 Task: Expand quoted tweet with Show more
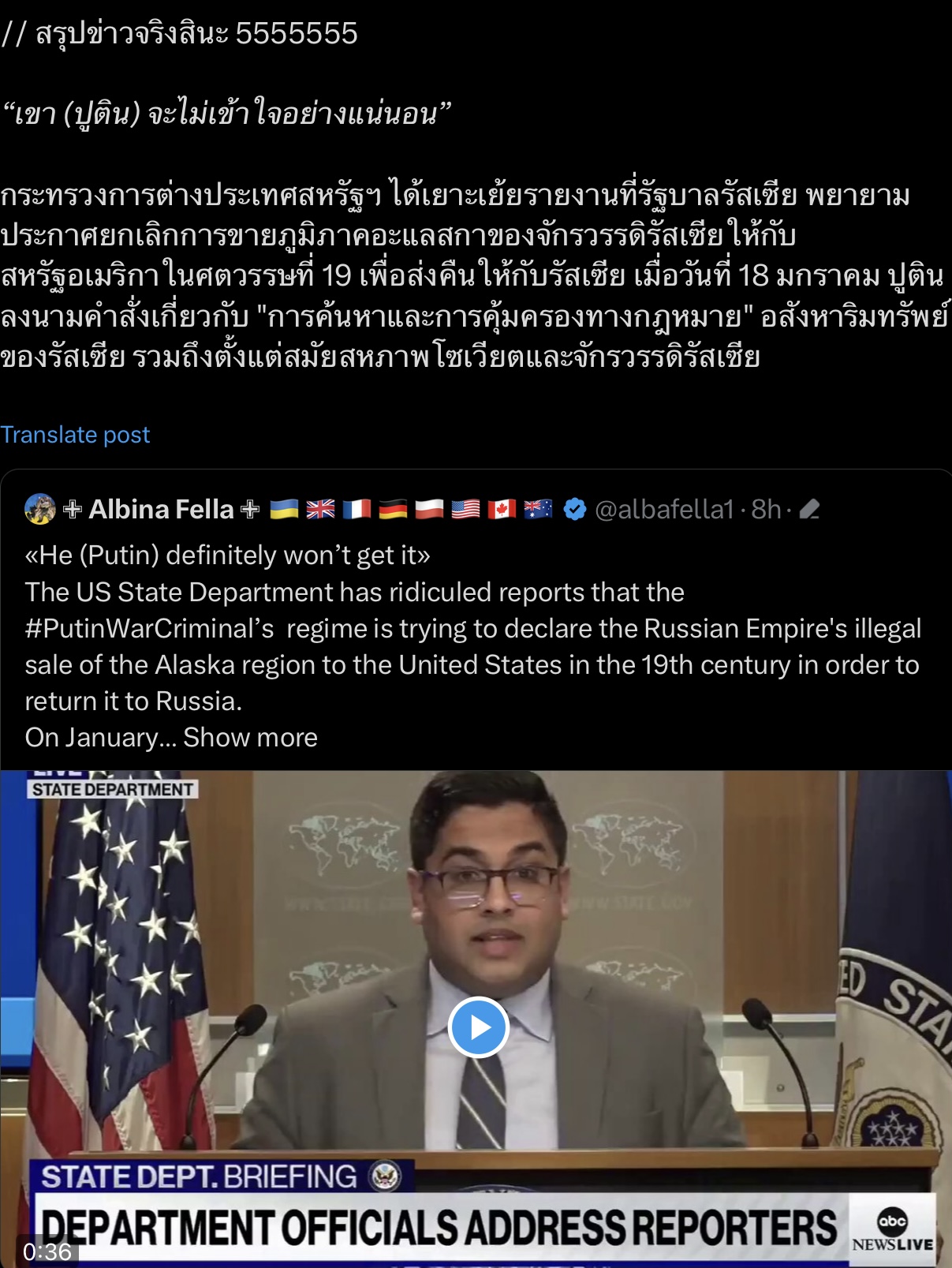pyautogui.click(x=250, y=737)
